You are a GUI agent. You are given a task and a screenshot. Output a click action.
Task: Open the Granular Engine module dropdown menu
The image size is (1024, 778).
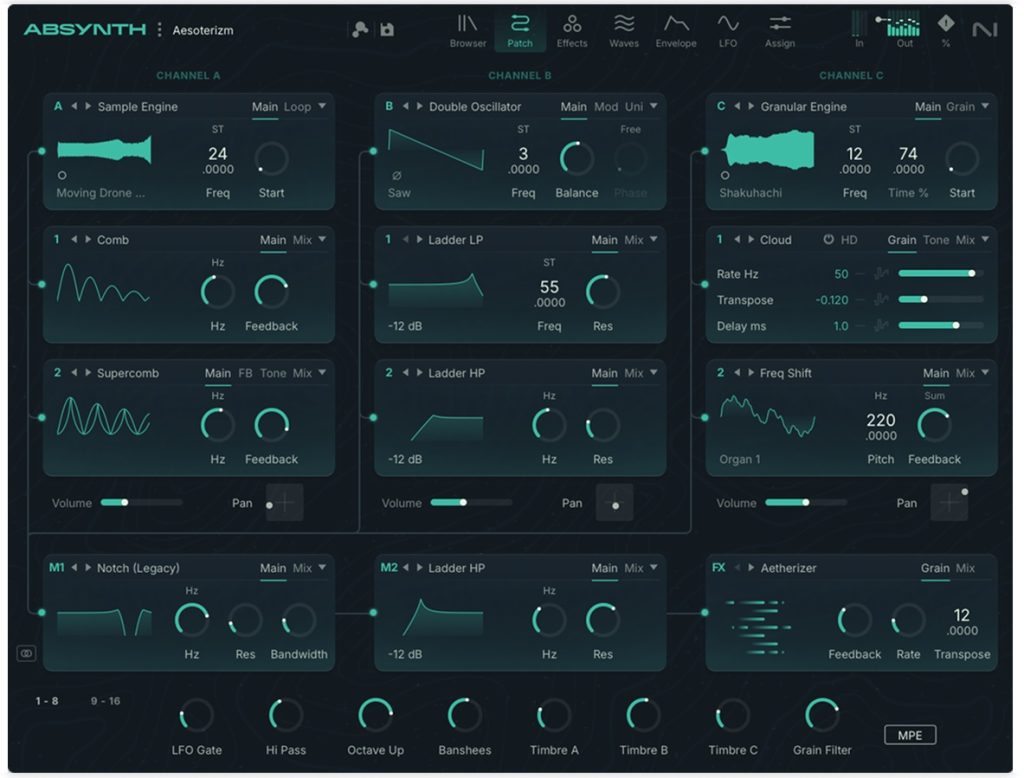click(985, 107)
